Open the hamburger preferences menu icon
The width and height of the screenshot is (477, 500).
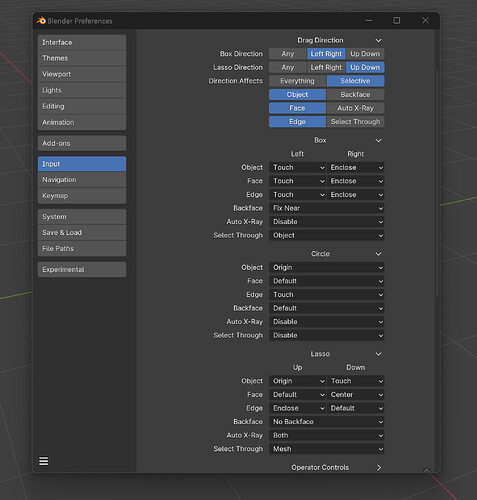point(44,461)
